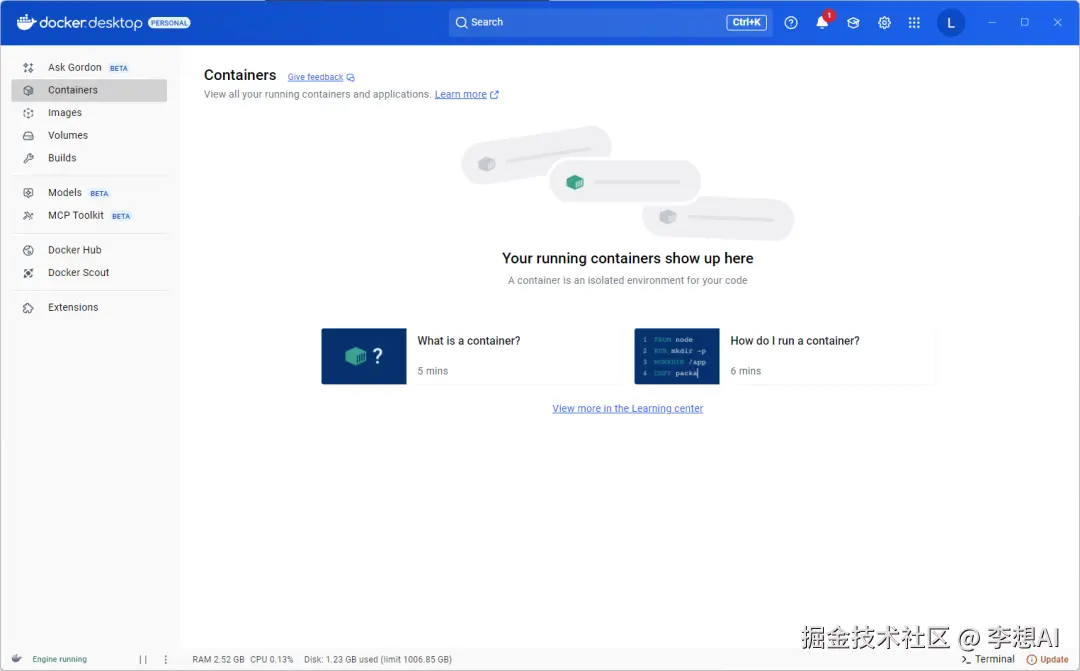Click the Volumes drive icon
Viewport: 1080px width, 671px height.
coord(28,136)
